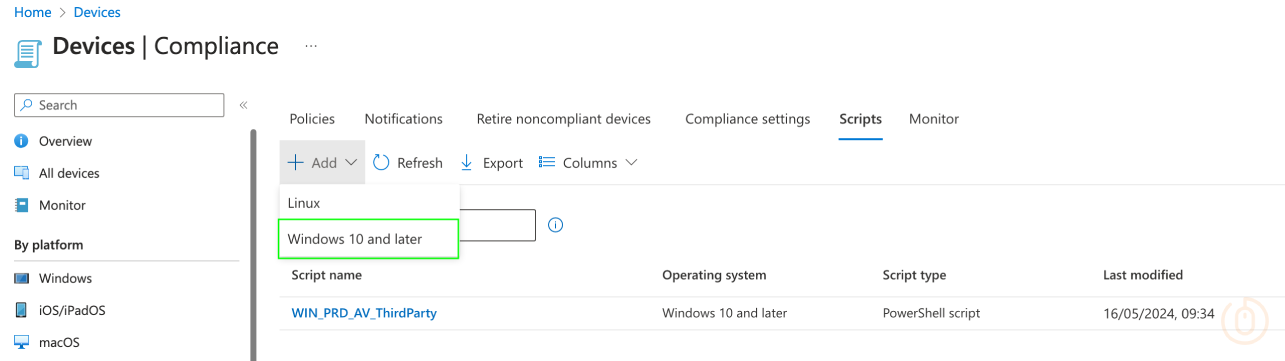Go to Home breadcrumb link

[32, 12]
